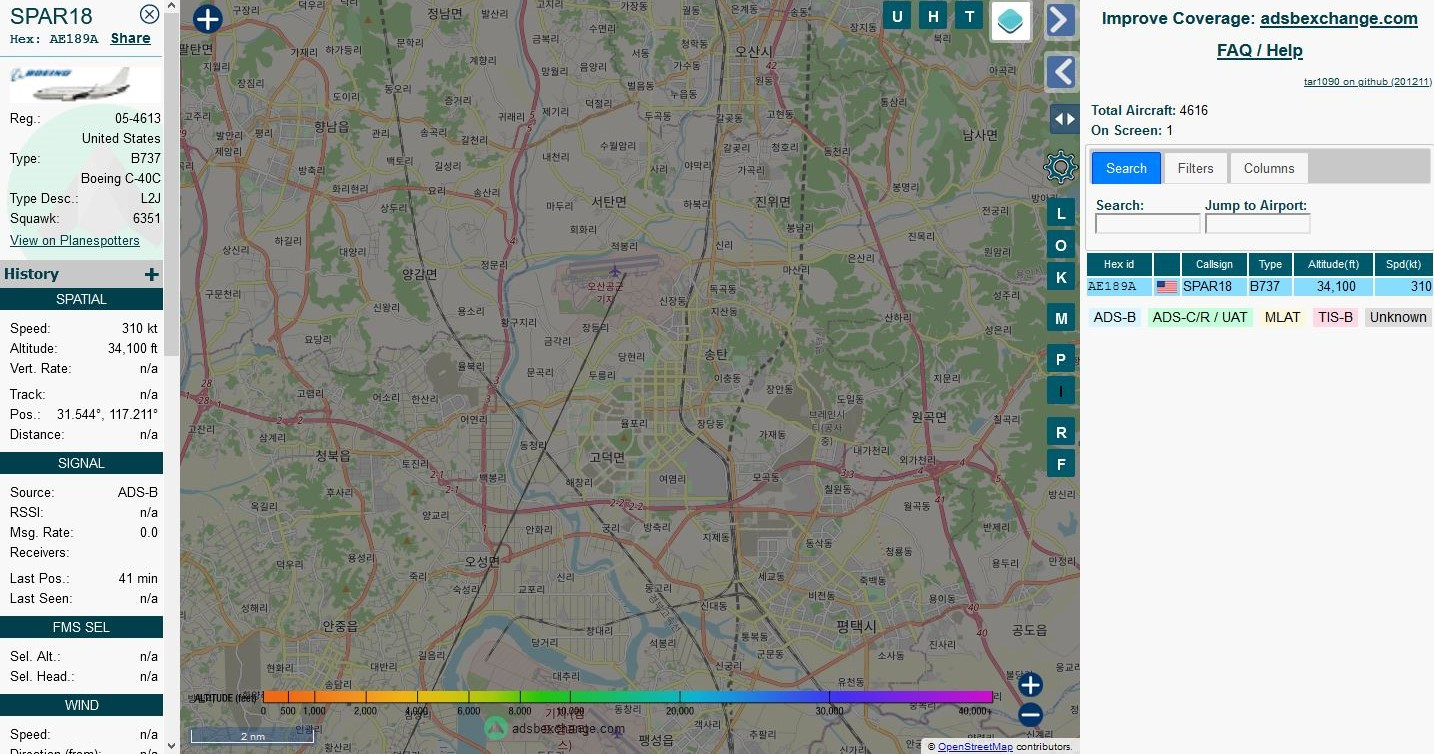Close the SPAR18 aircraft info panel

[149, 14]
